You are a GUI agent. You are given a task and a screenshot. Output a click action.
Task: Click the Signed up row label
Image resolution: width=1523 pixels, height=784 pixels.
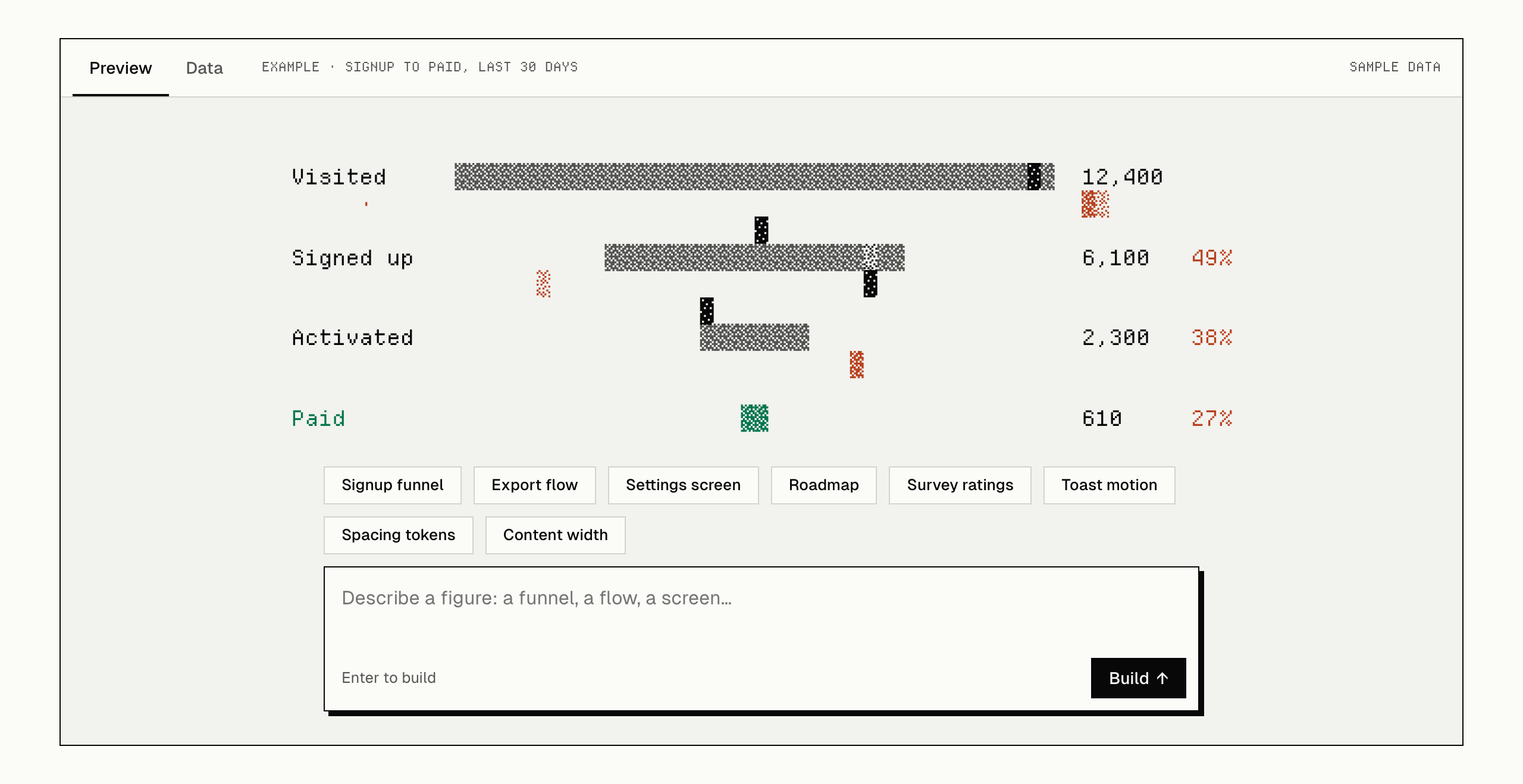[352, 258]
